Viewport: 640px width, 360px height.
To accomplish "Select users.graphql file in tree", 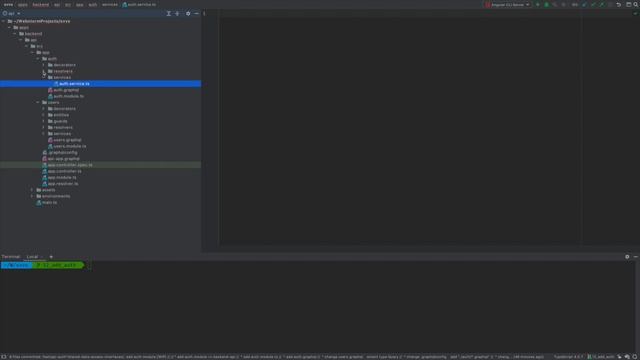I will click(x=67, y=140).
